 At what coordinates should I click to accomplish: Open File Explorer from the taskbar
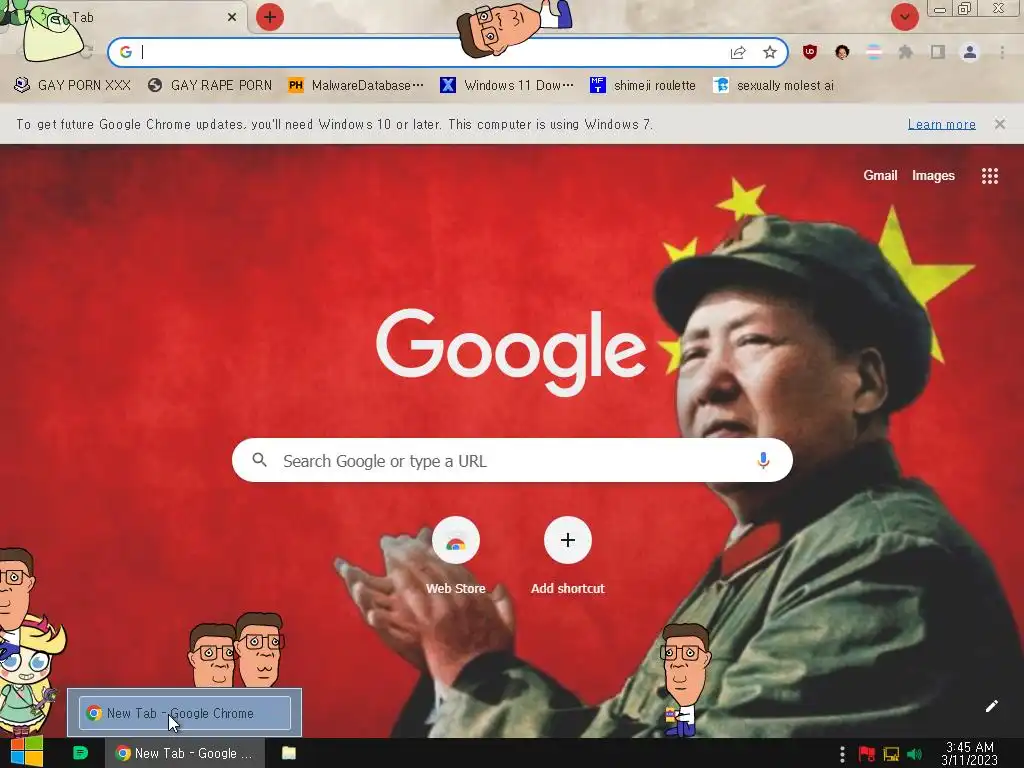point(289,753)
